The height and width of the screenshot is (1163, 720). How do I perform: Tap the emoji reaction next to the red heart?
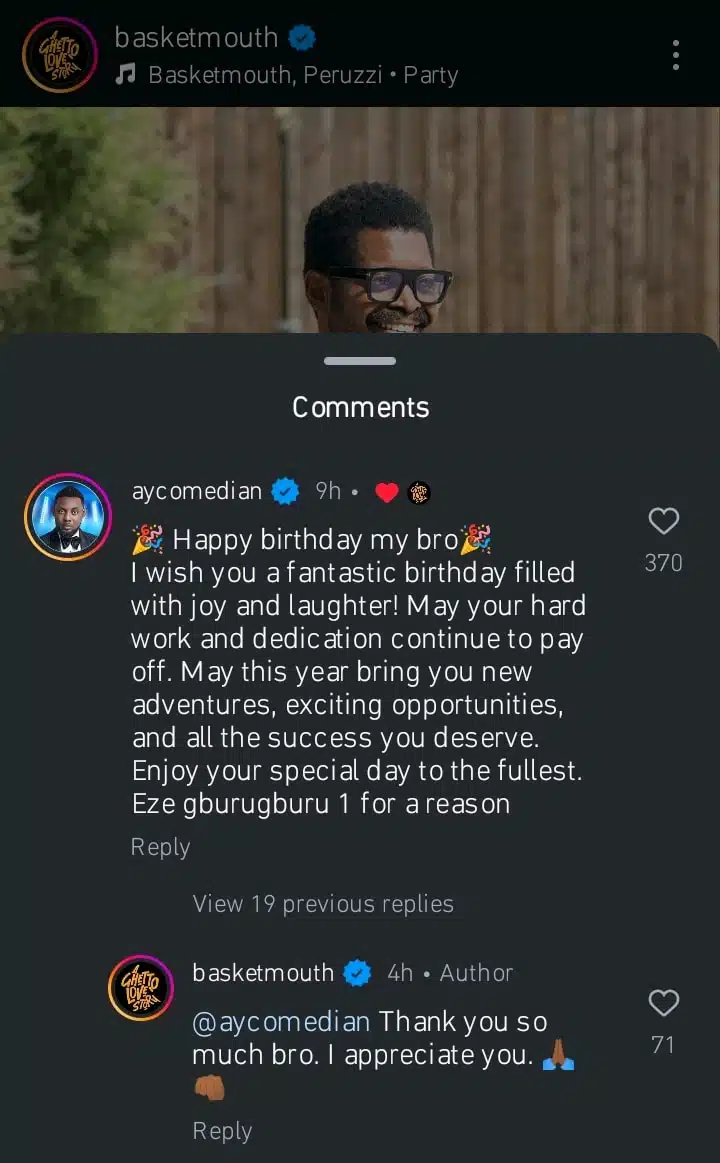point(420,491)
